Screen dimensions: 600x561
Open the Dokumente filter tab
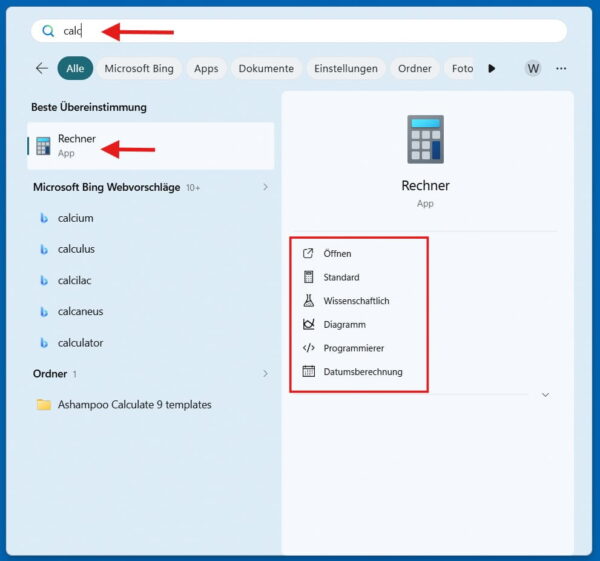click(266, 68)
